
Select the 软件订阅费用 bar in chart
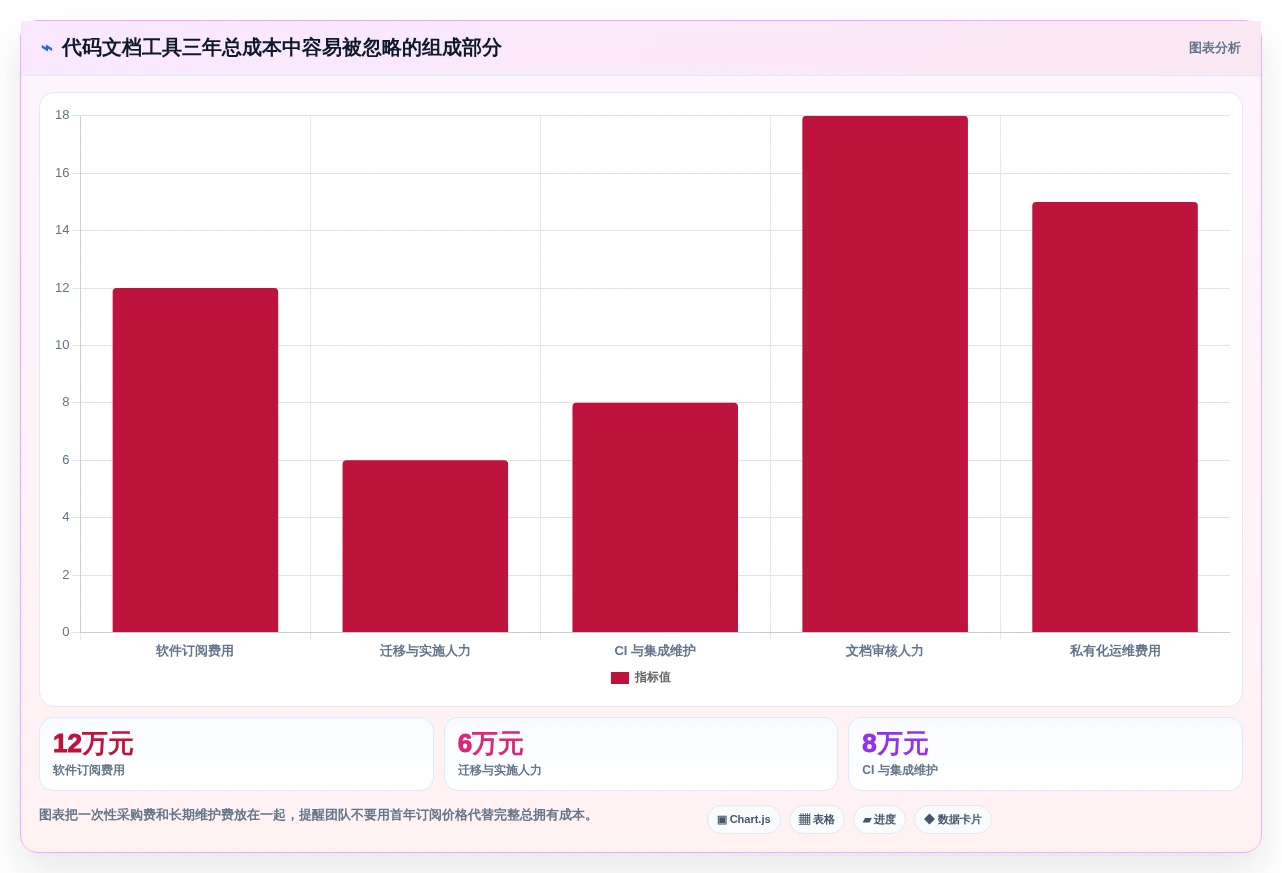tap(195, 460)
